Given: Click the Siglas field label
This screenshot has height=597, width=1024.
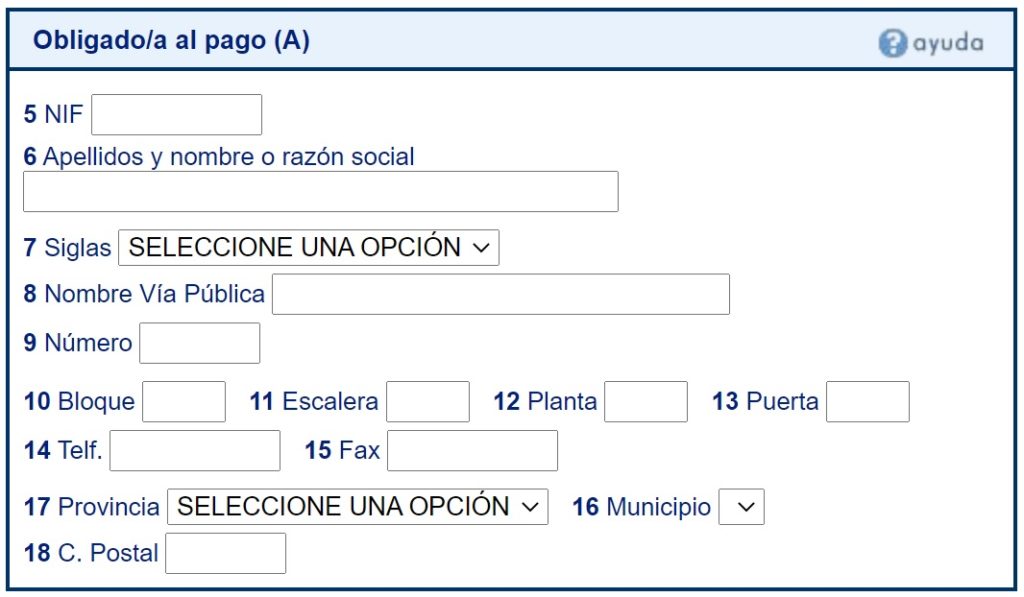Looking at the screenshot, I should point(77,248).
